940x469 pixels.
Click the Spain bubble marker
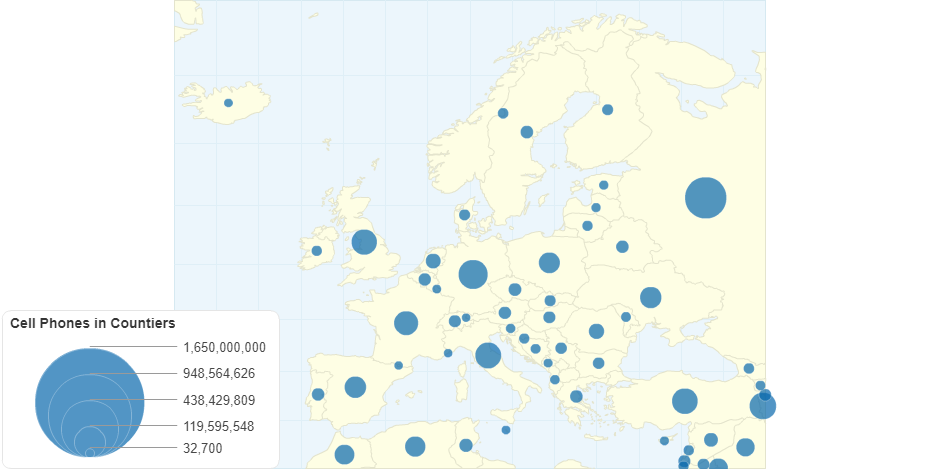355,387
